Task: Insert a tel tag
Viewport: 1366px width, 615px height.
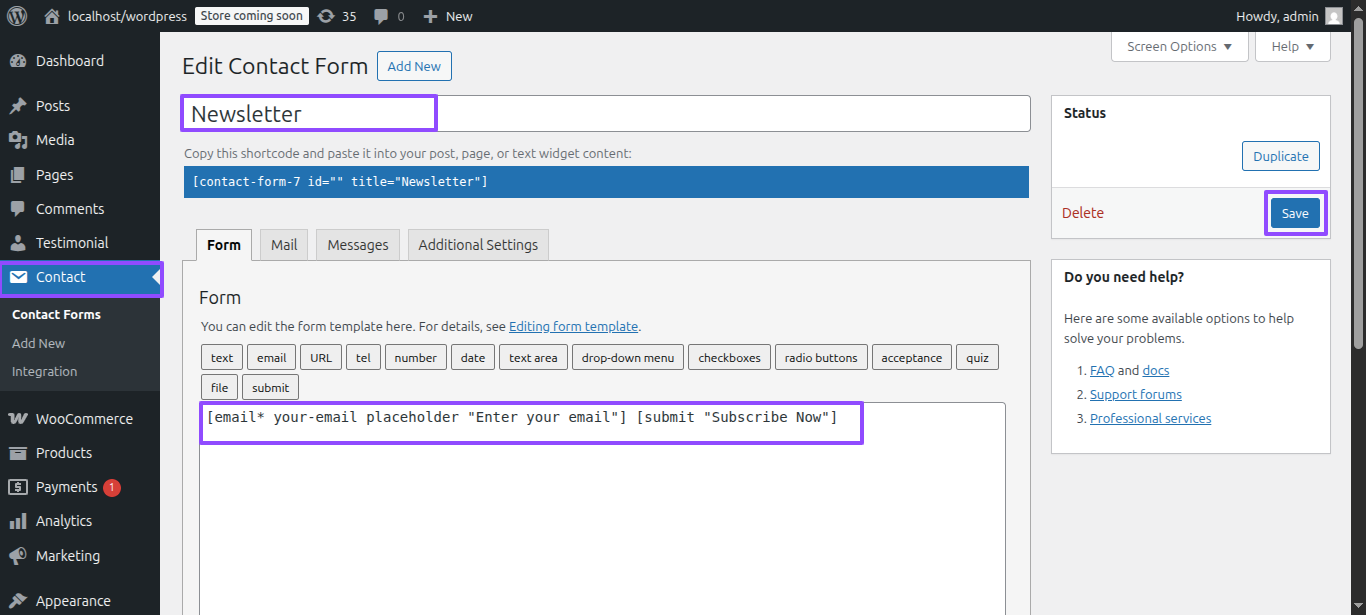Action: [x=364, y=358]
